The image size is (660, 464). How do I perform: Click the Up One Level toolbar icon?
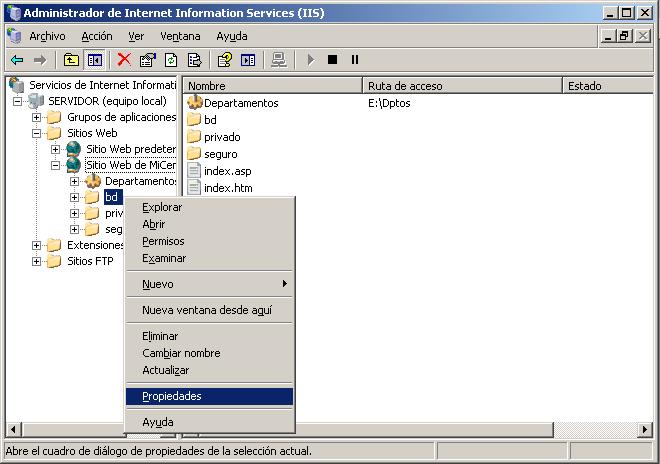click(71, 60)
